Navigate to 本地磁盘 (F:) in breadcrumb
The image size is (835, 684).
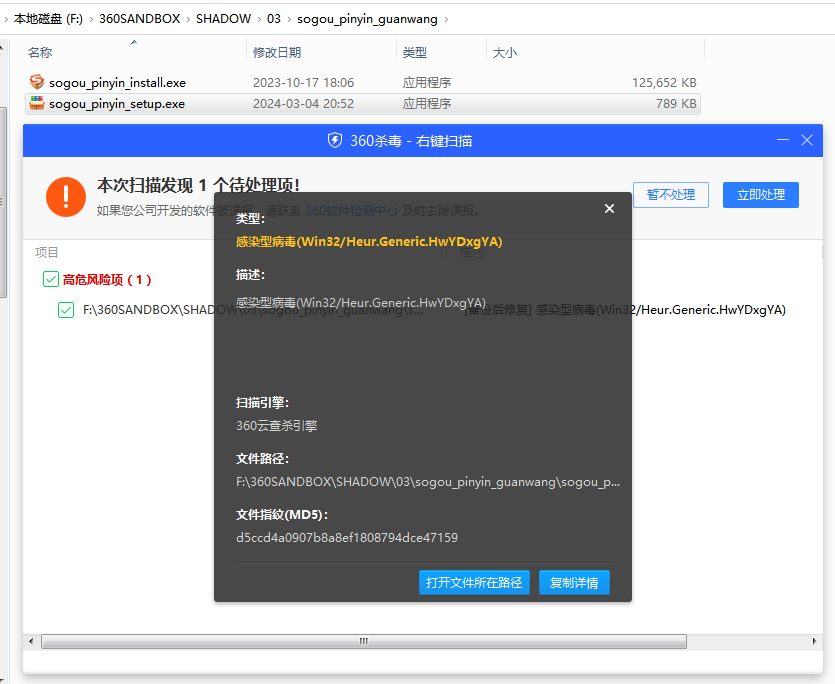pos(48,19)
